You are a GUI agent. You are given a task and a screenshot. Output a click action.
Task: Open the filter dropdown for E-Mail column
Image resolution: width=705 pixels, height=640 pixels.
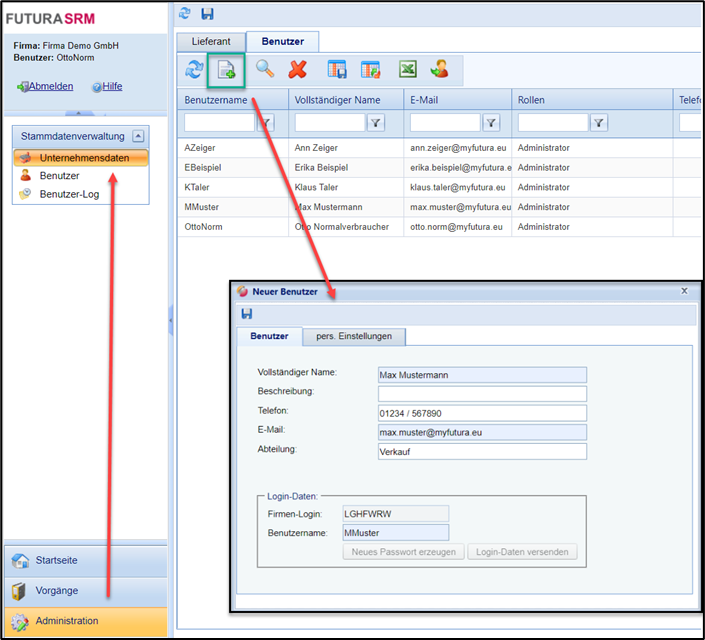click(x=491, y=123)
